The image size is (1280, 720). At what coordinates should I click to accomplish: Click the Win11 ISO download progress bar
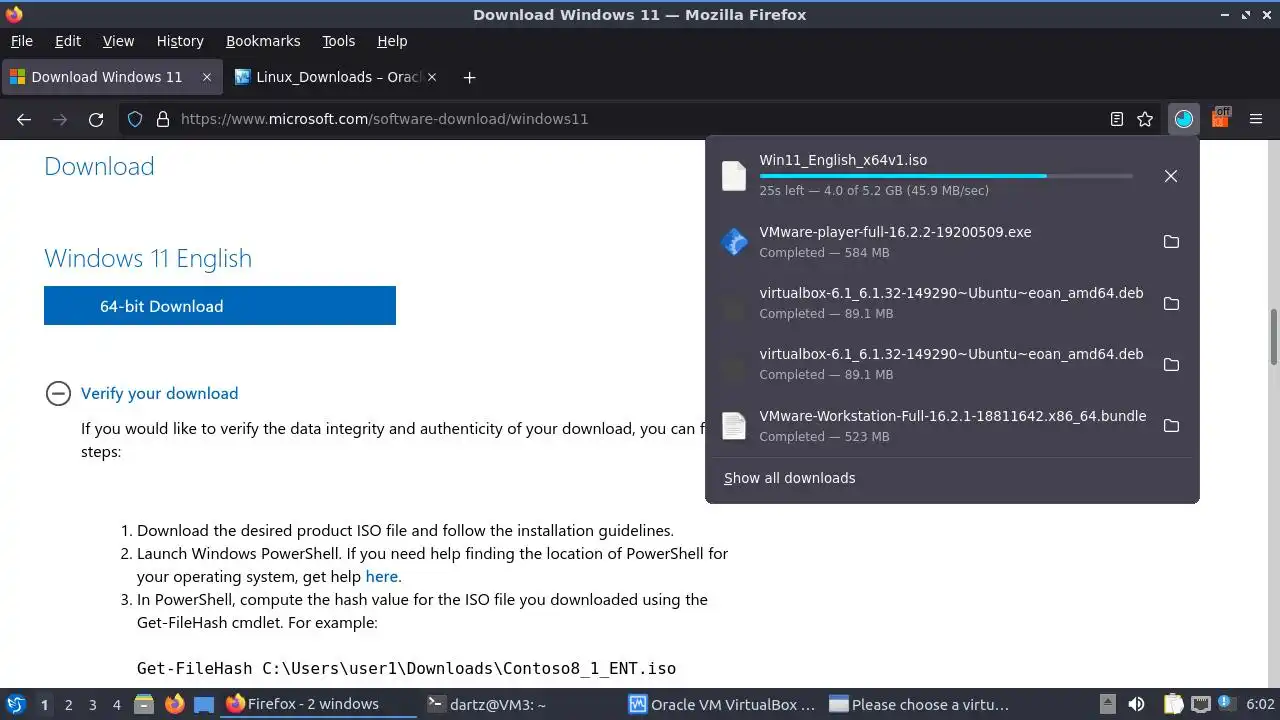946,176
